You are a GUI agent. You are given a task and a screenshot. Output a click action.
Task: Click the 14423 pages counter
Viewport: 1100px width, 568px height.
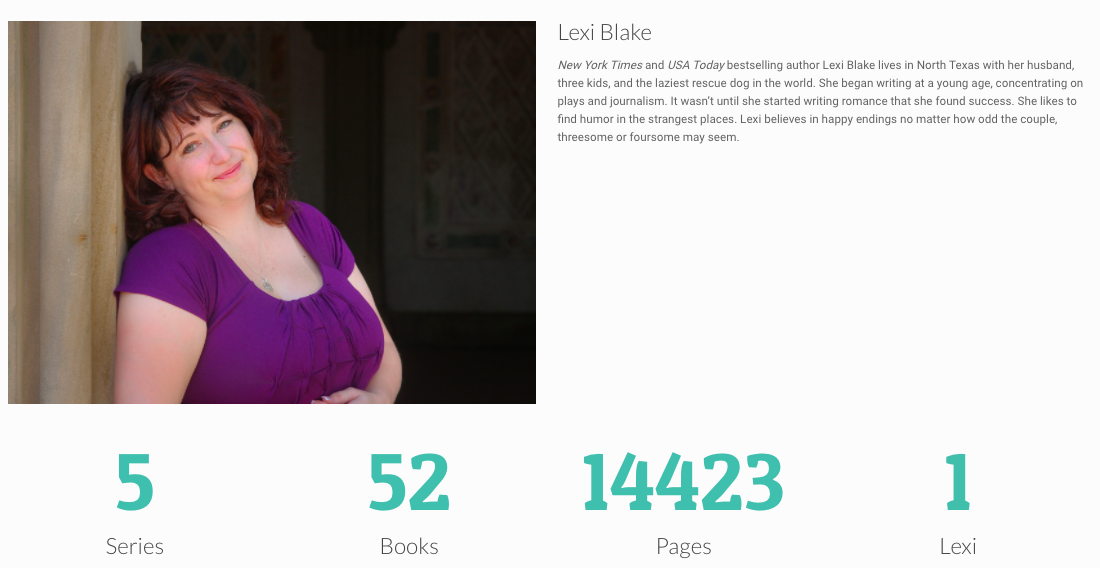coord(683,482)
